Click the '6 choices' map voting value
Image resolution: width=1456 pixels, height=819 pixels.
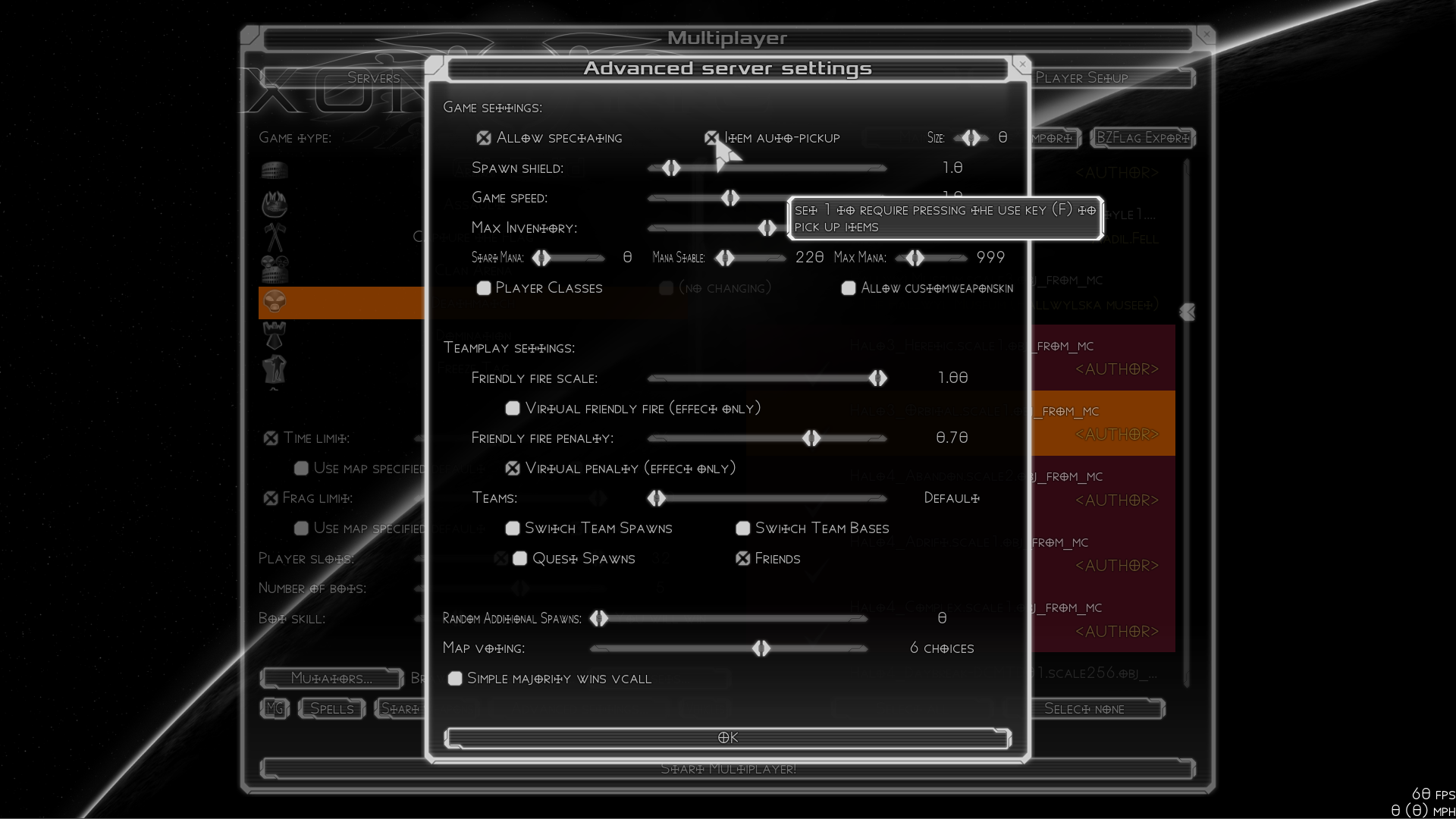(x=942, y=648)
